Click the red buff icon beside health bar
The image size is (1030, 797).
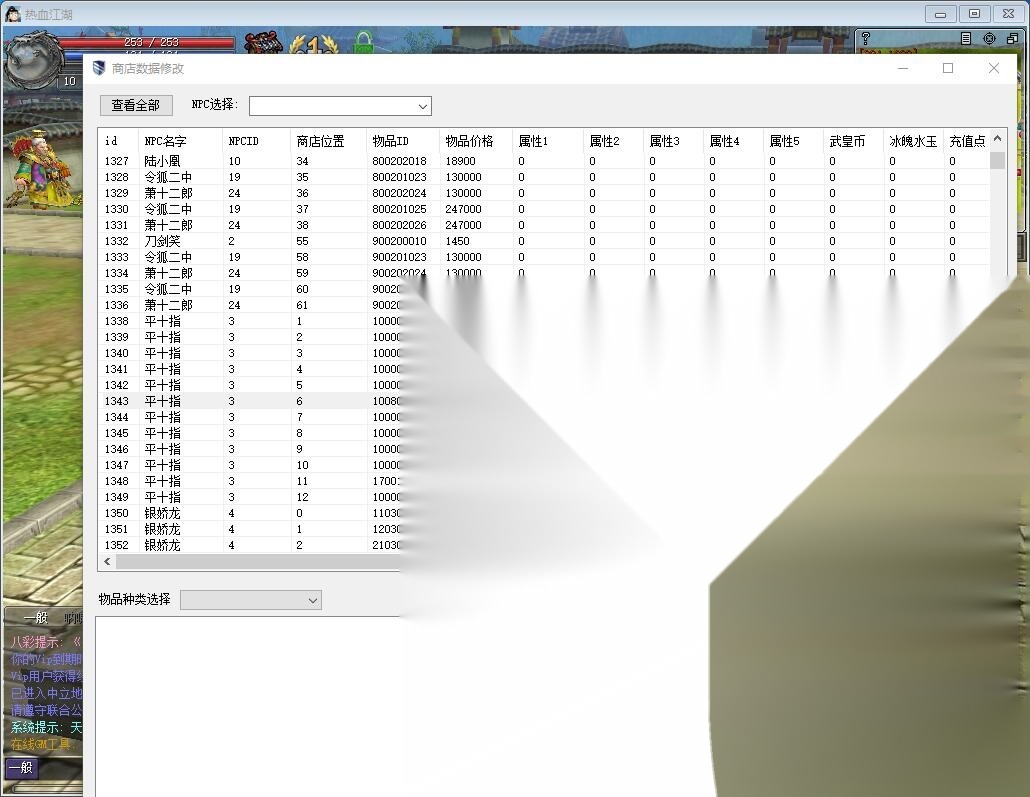(263, 43)
